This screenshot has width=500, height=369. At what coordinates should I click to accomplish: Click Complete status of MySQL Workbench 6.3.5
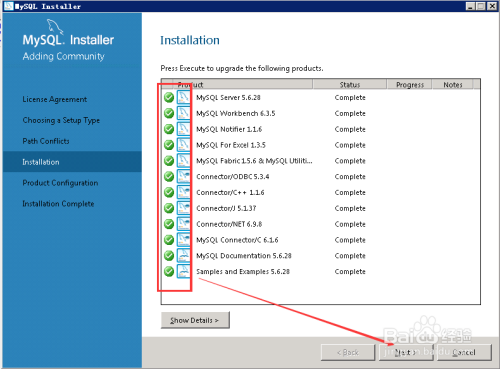350,113
